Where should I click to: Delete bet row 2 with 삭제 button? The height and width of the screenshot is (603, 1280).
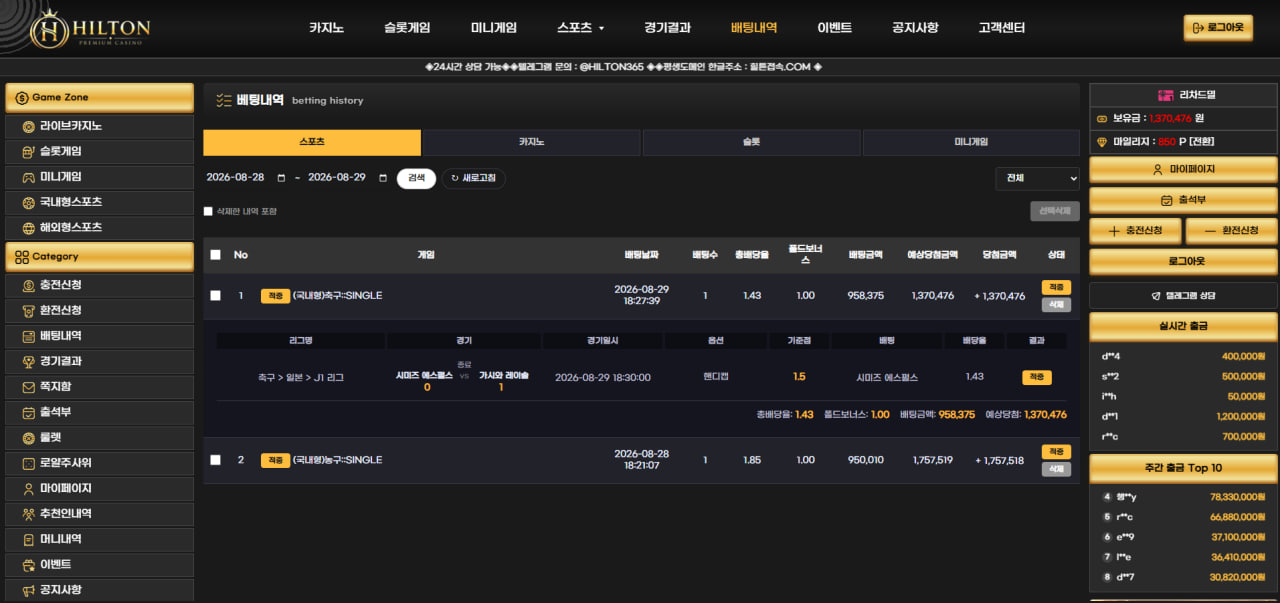pos(1056,469)
